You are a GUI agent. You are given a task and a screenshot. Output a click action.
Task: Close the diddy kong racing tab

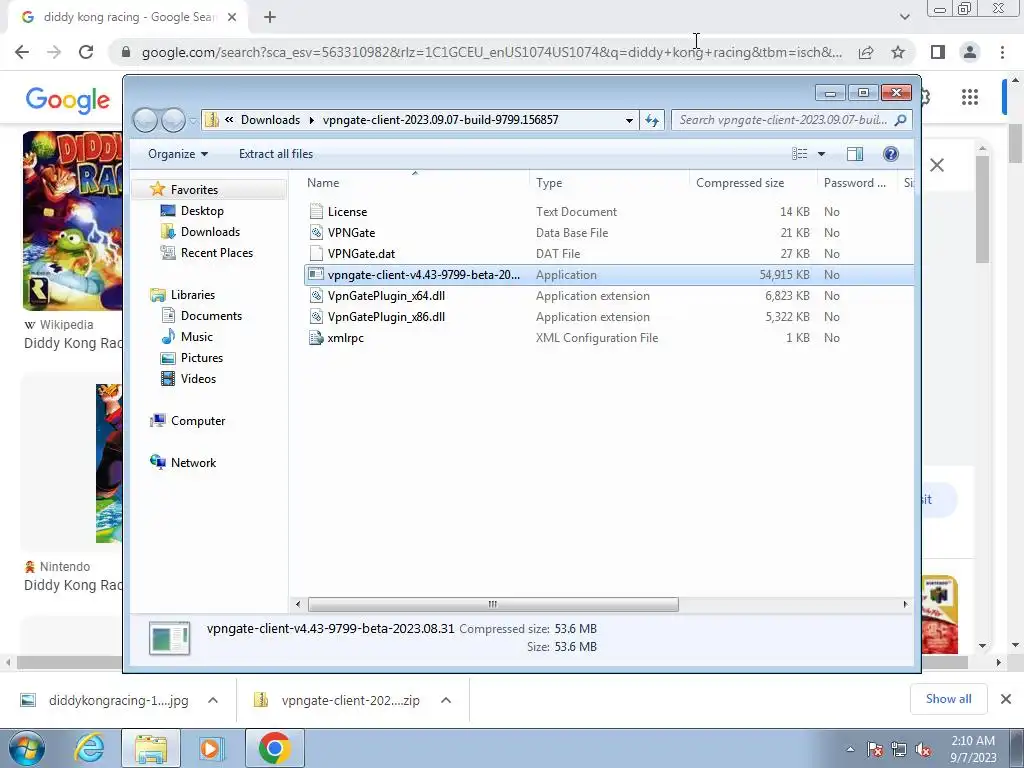point(232,17)
